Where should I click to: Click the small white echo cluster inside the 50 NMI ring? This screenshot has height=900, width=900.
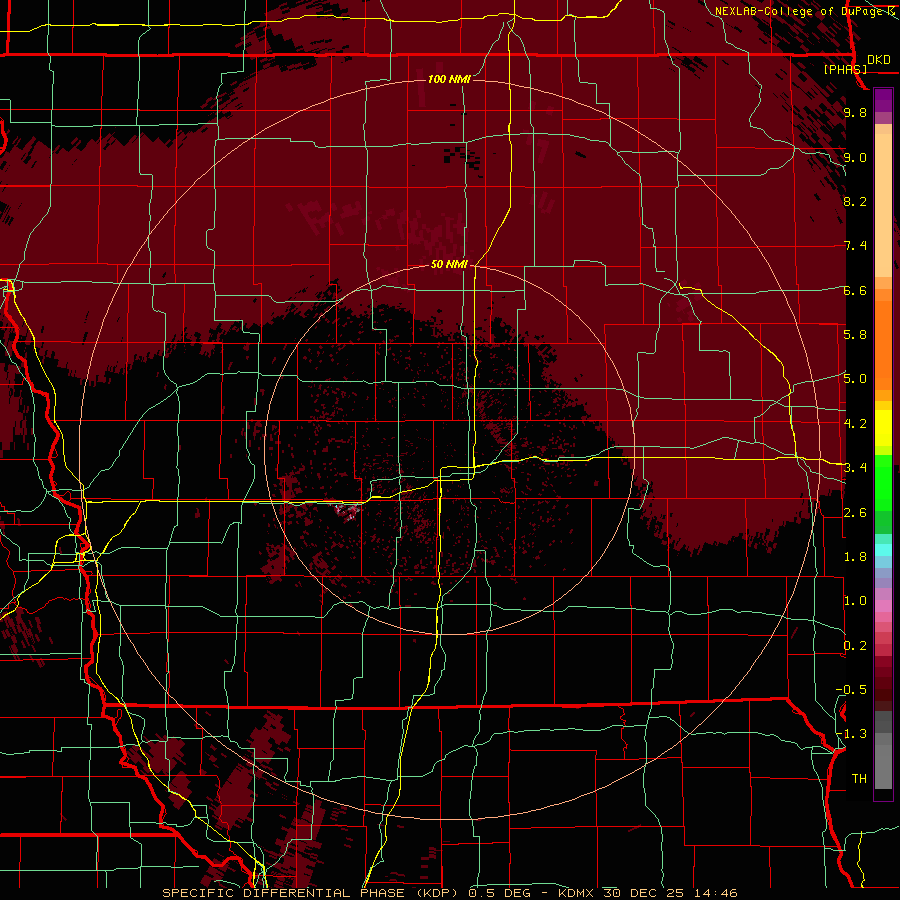[347, 510]
